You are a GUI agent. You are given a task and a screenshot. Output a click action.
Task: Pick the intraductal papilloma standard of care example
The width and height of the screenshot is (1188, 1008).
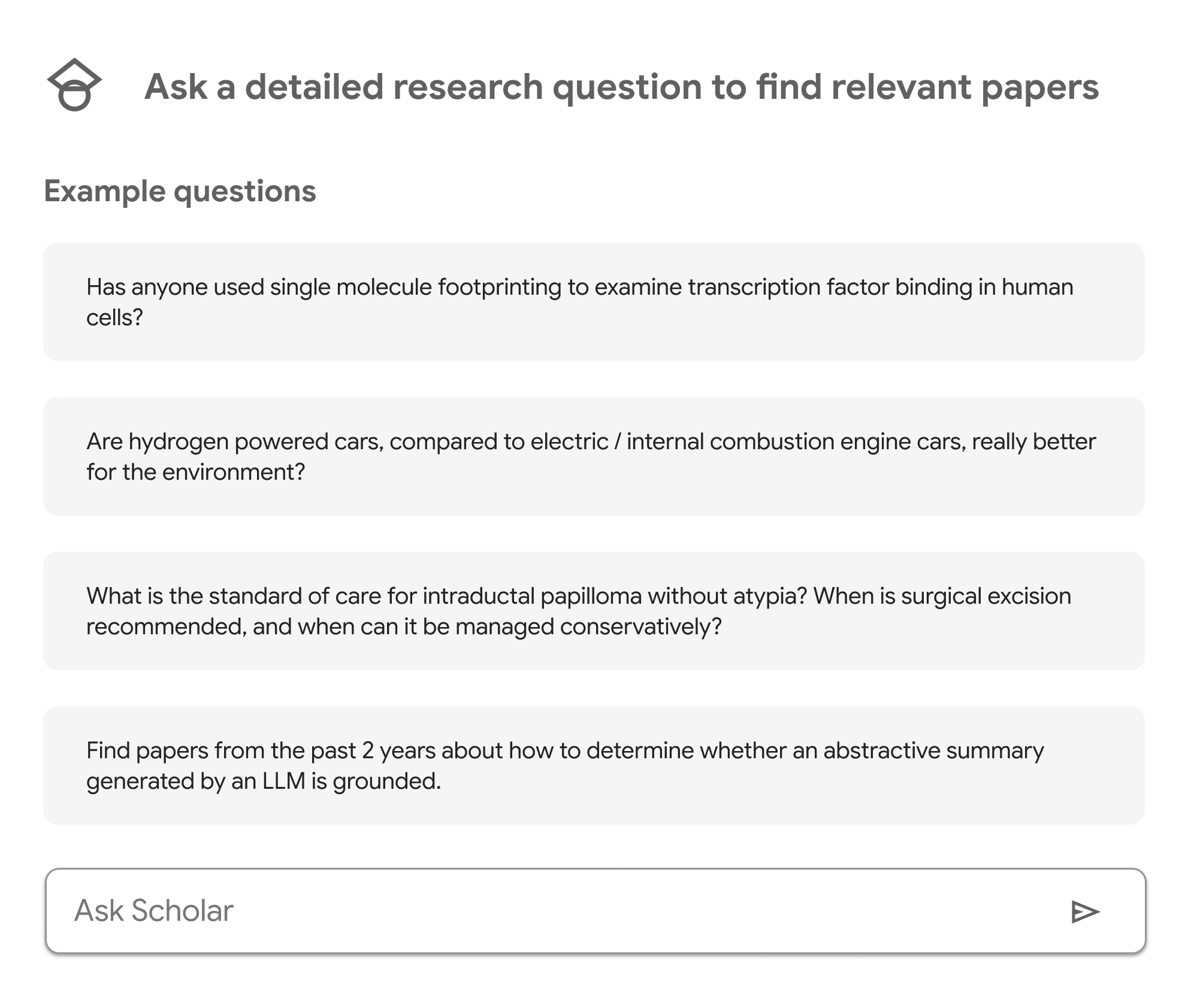(593, 611)
